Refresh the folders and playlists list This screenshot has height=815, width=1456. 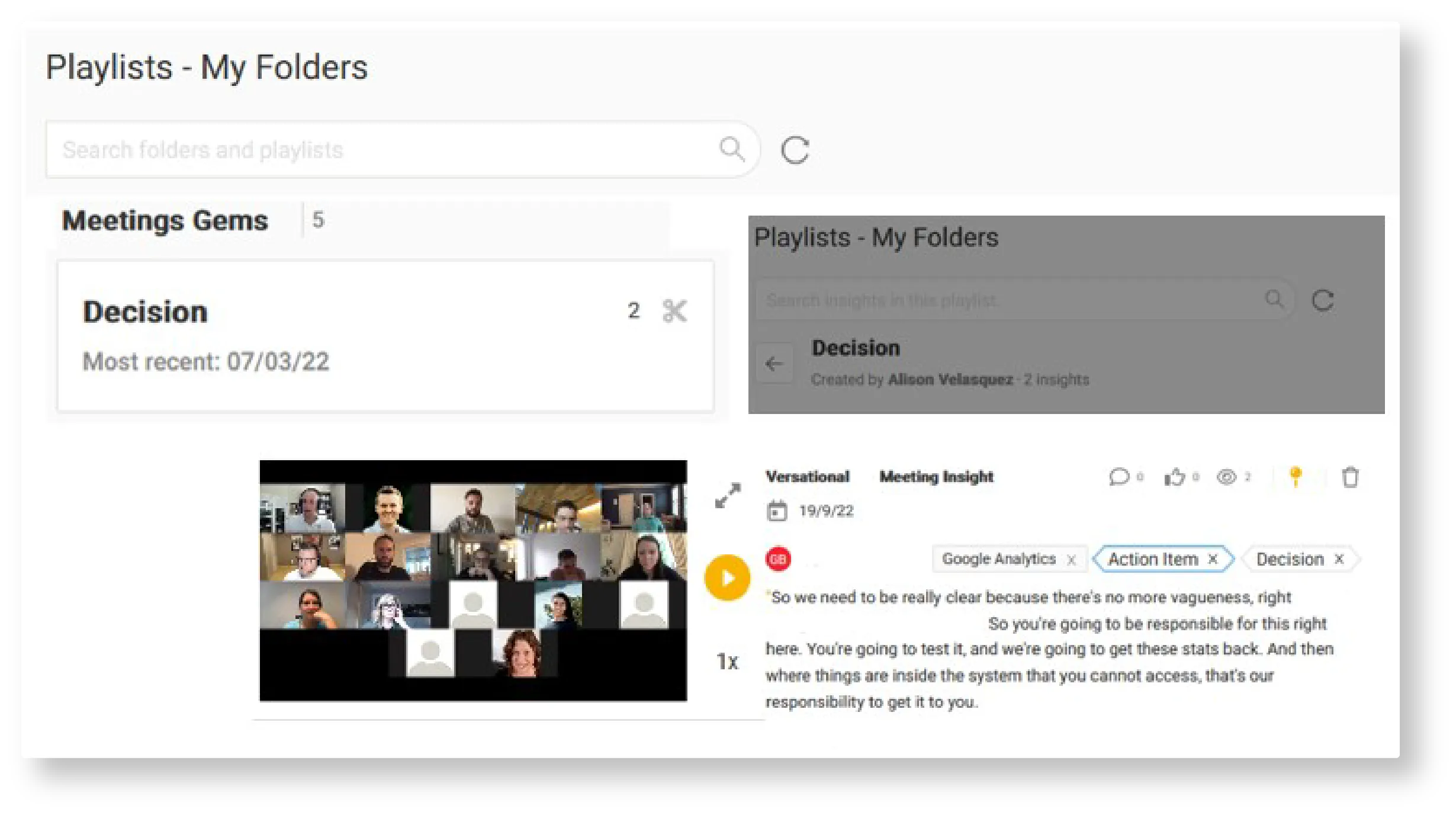point(796,149)
